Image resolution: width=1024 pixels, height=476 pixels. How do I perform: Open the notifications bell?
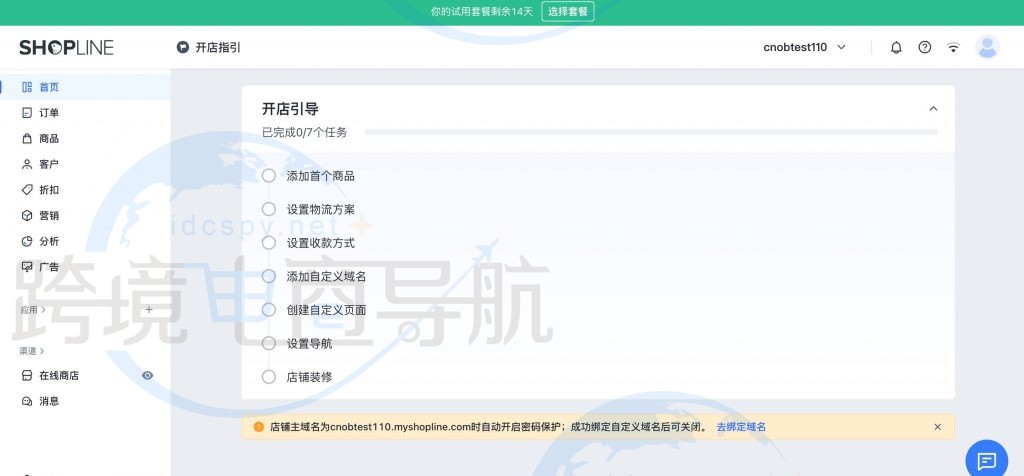[x=896, y=48]
